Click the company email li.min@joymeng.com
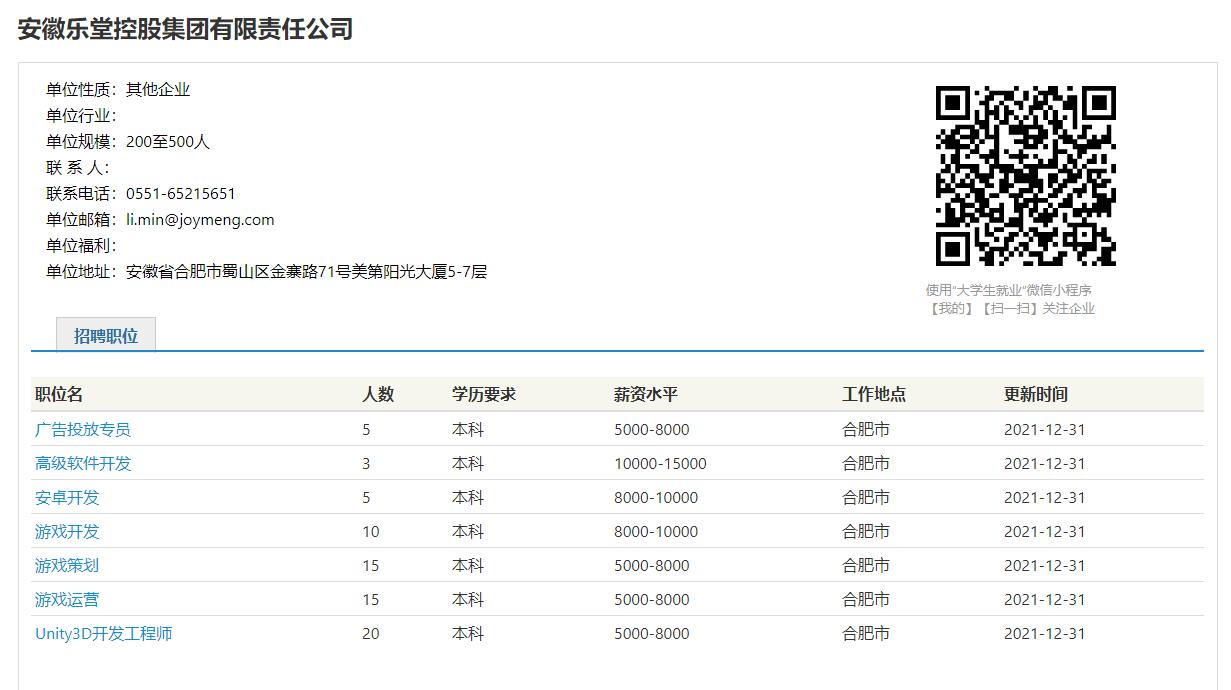 click(200, 220)
